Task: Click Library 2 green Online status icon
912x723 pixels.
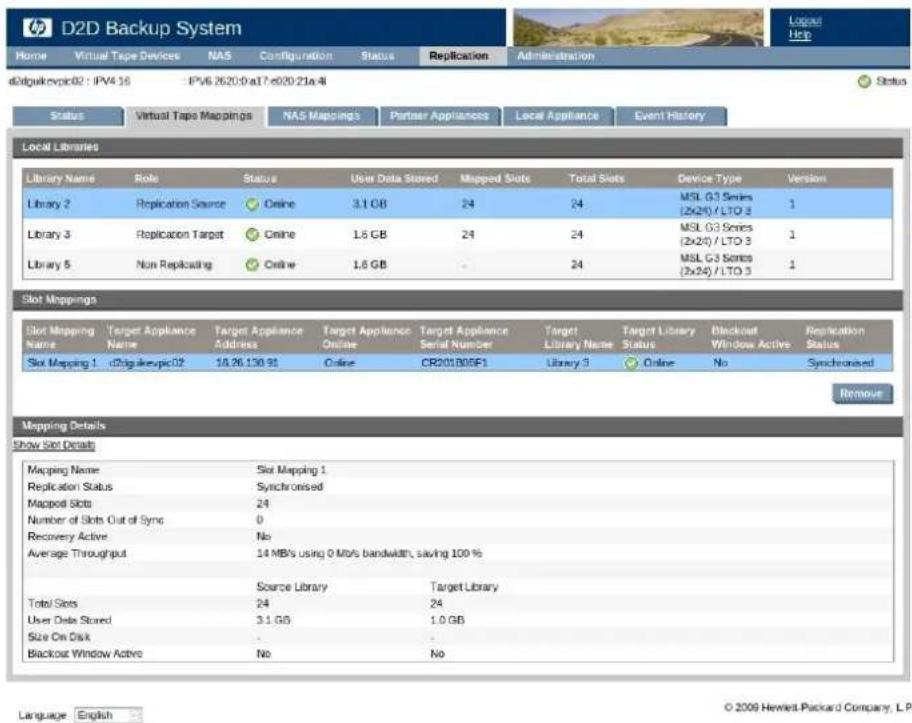Action: [x=252, y=204]
